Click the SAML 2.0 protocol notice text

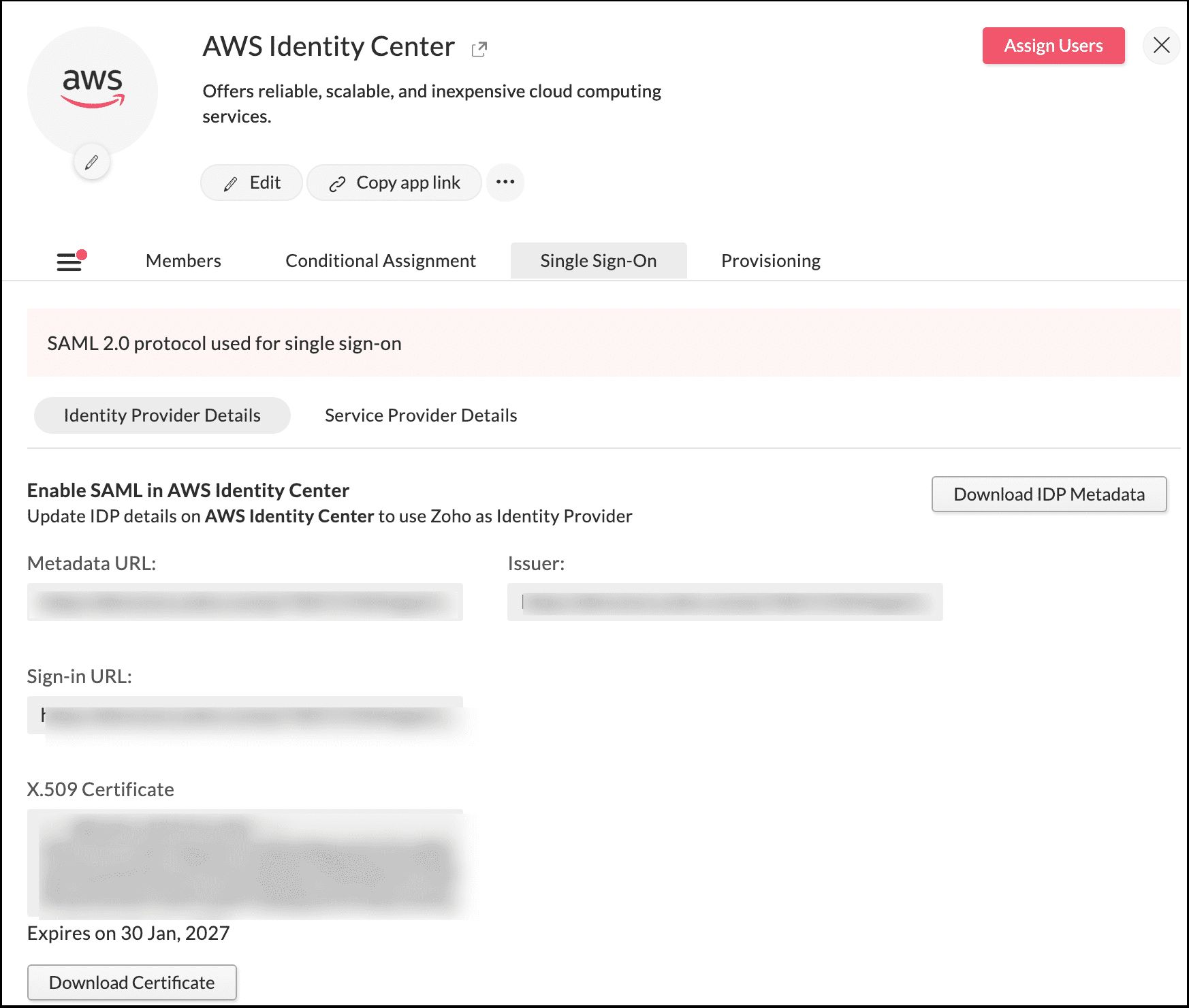(x=224, y=343)
